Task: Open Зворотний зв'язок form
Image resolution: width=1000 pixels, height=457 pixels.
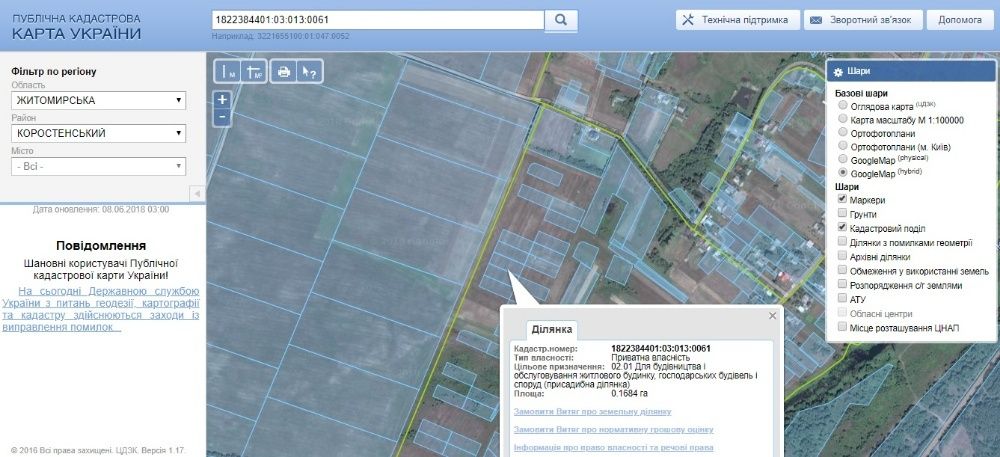Action: [x=863, y=20]
